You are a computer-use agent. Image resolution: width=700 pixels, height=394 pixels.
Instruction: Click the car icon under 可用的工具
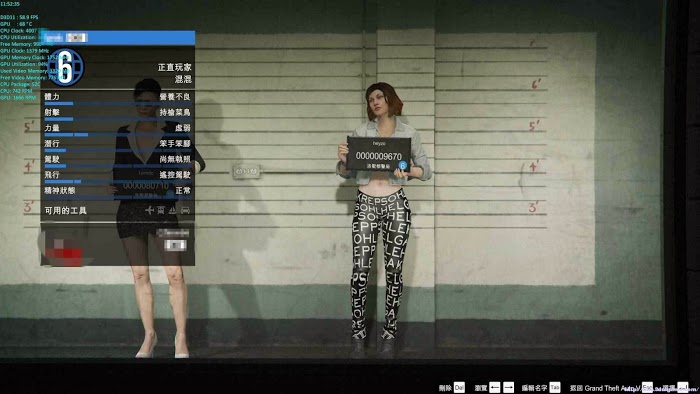pos(185,210)
